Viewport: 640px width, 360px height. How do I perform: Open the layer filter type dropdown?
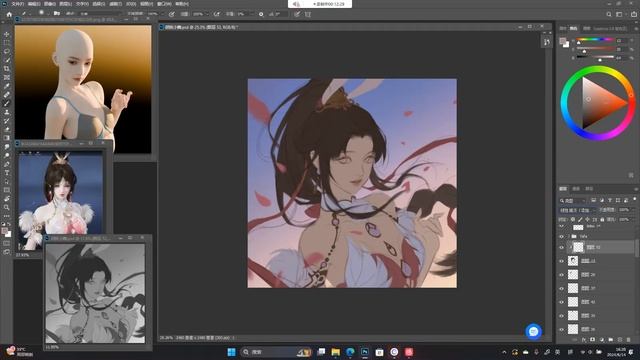coord(573,200)
